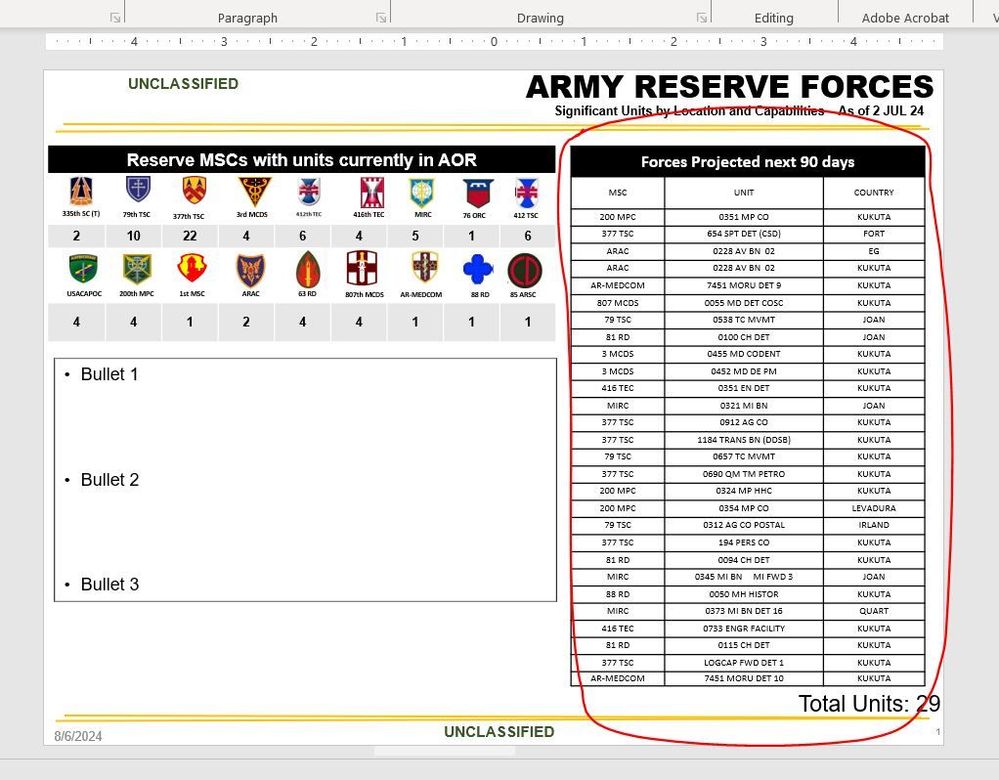Click the horizontal ruler above the slide
The image size is (999, 780).
(494, 41)
